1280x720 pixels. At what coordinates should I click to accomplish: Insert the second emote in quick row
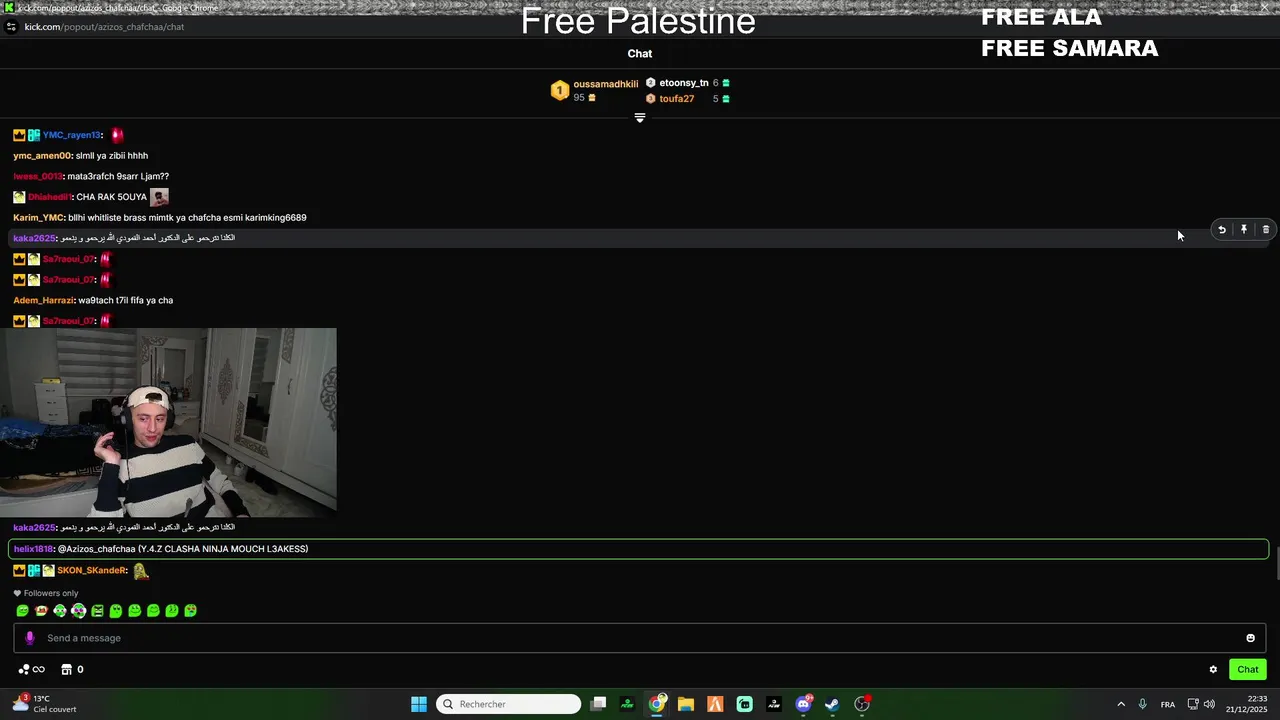point(41,611)
